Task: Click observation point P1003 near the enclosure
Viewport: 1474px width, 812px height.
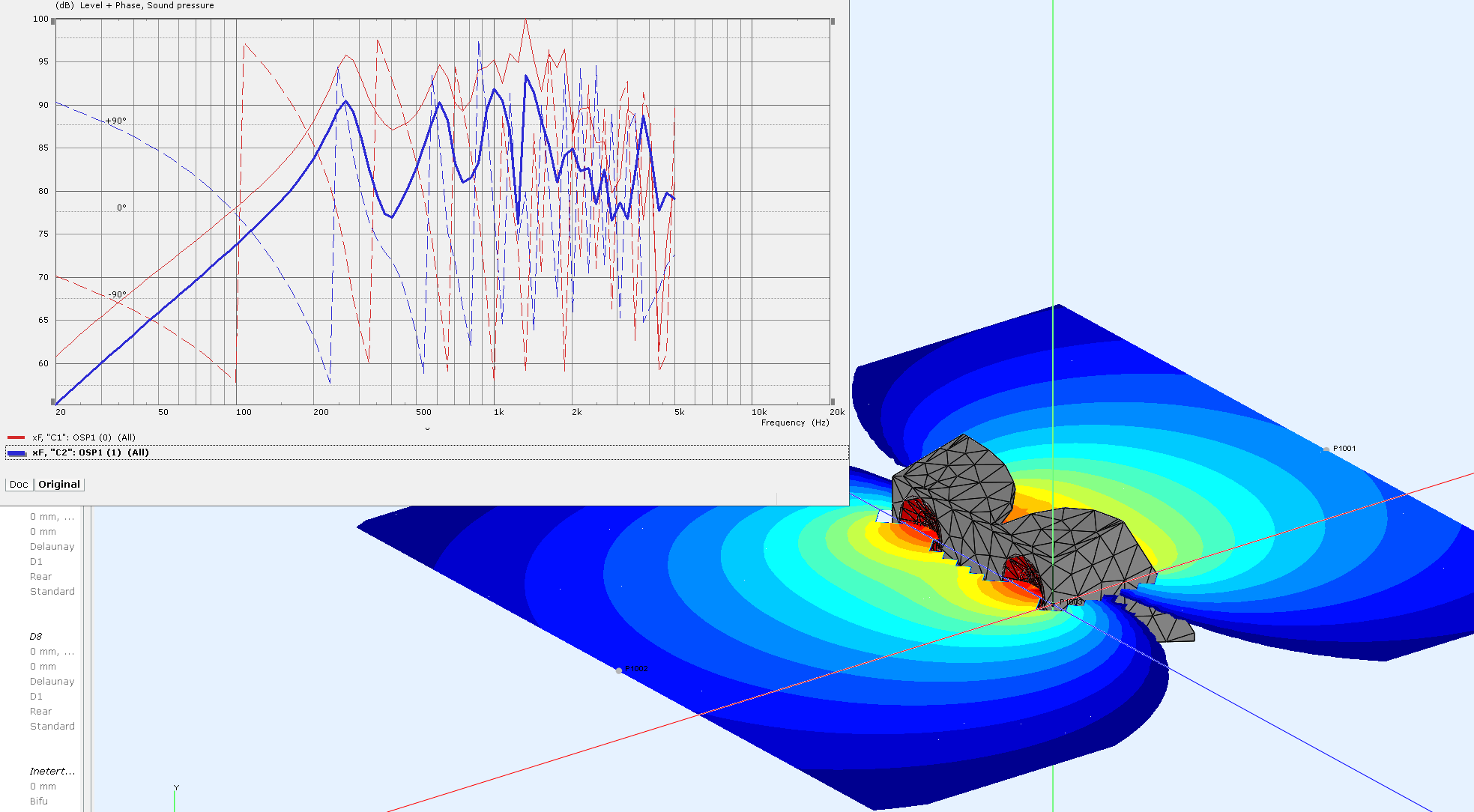Action: click(x=1071, y=602)
